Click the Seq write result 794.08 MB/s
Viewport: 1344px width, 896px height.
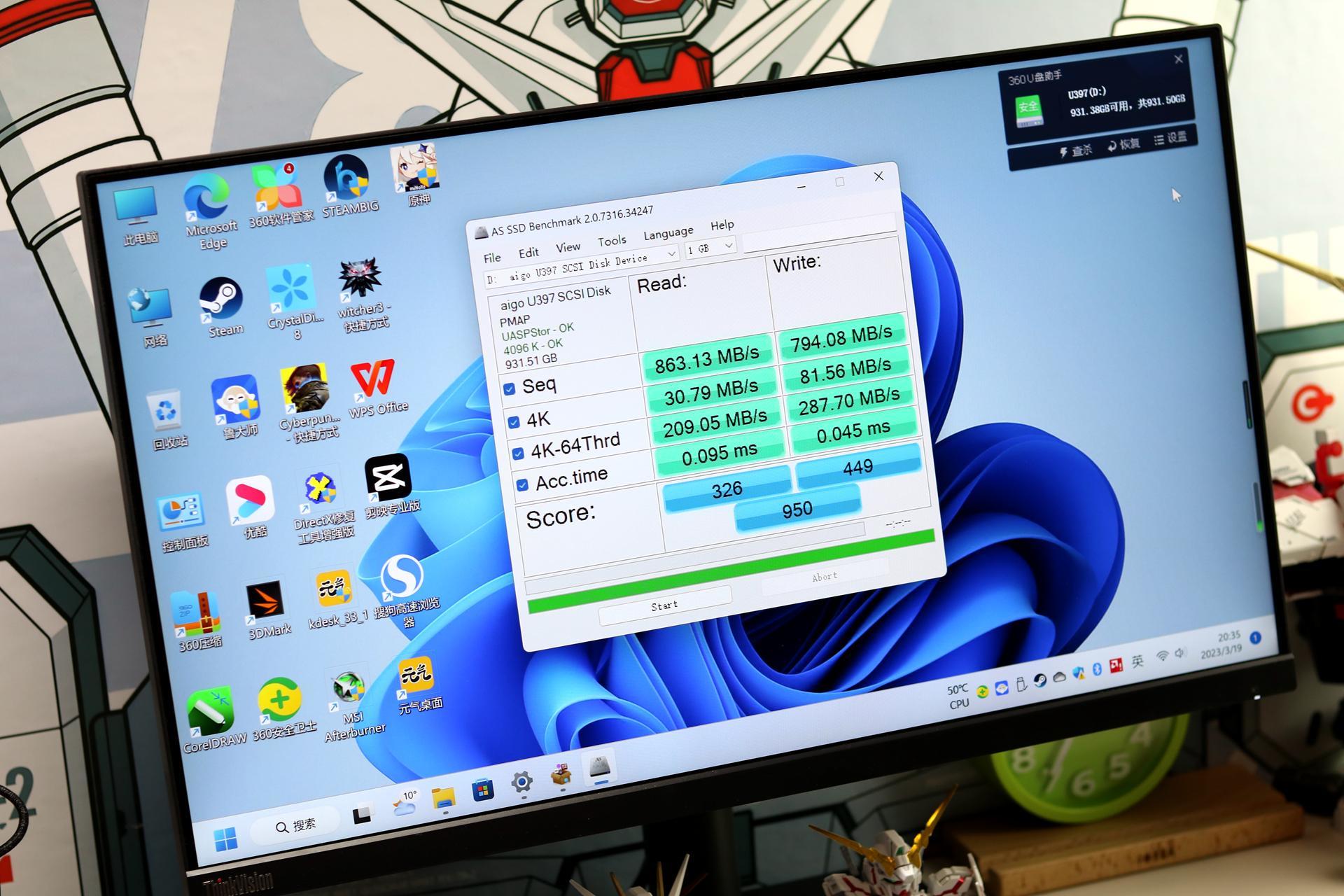[841, 337]
